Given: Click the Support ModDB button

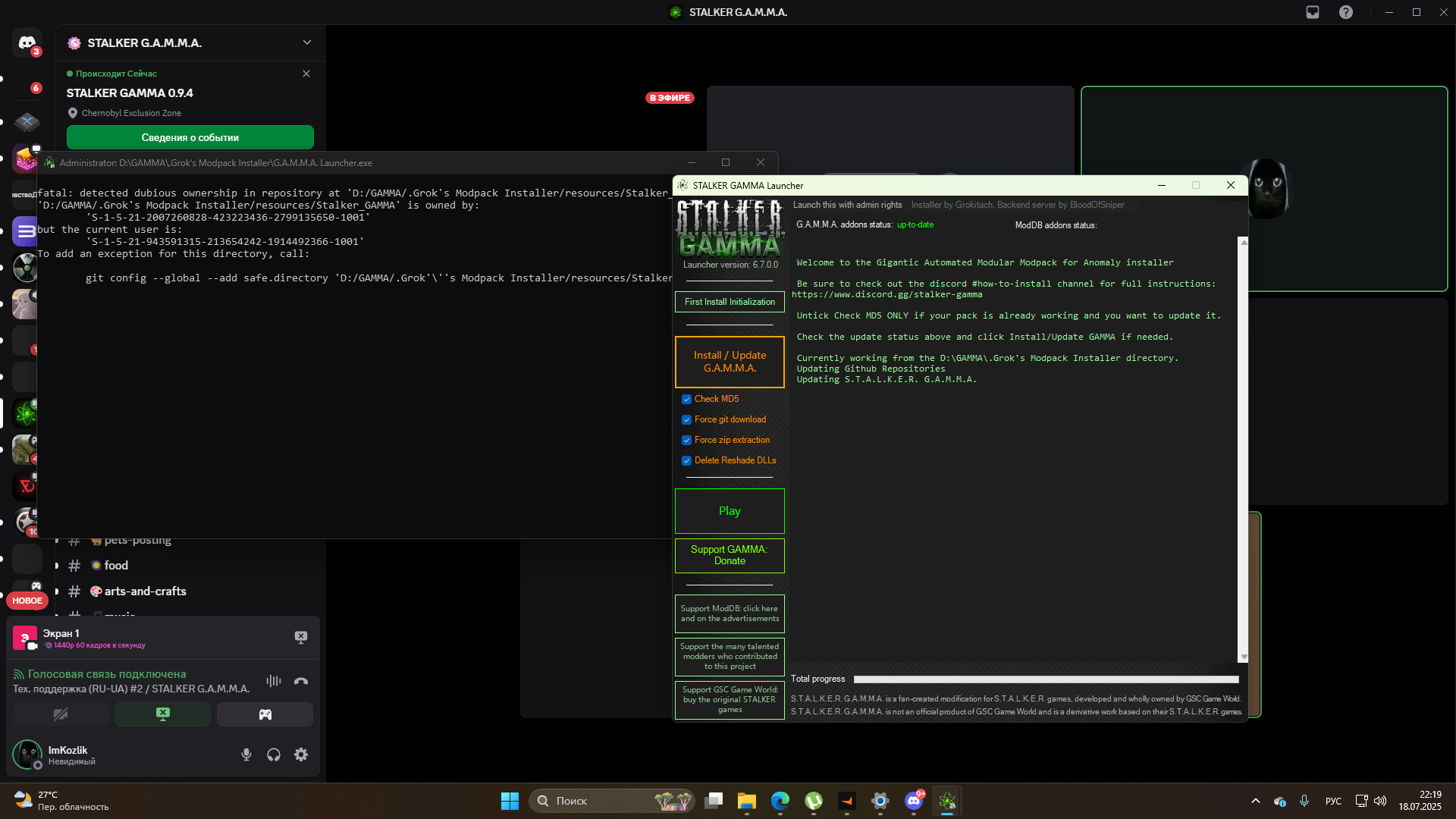Looking at the screenshot, I should [x=730, y=613].
